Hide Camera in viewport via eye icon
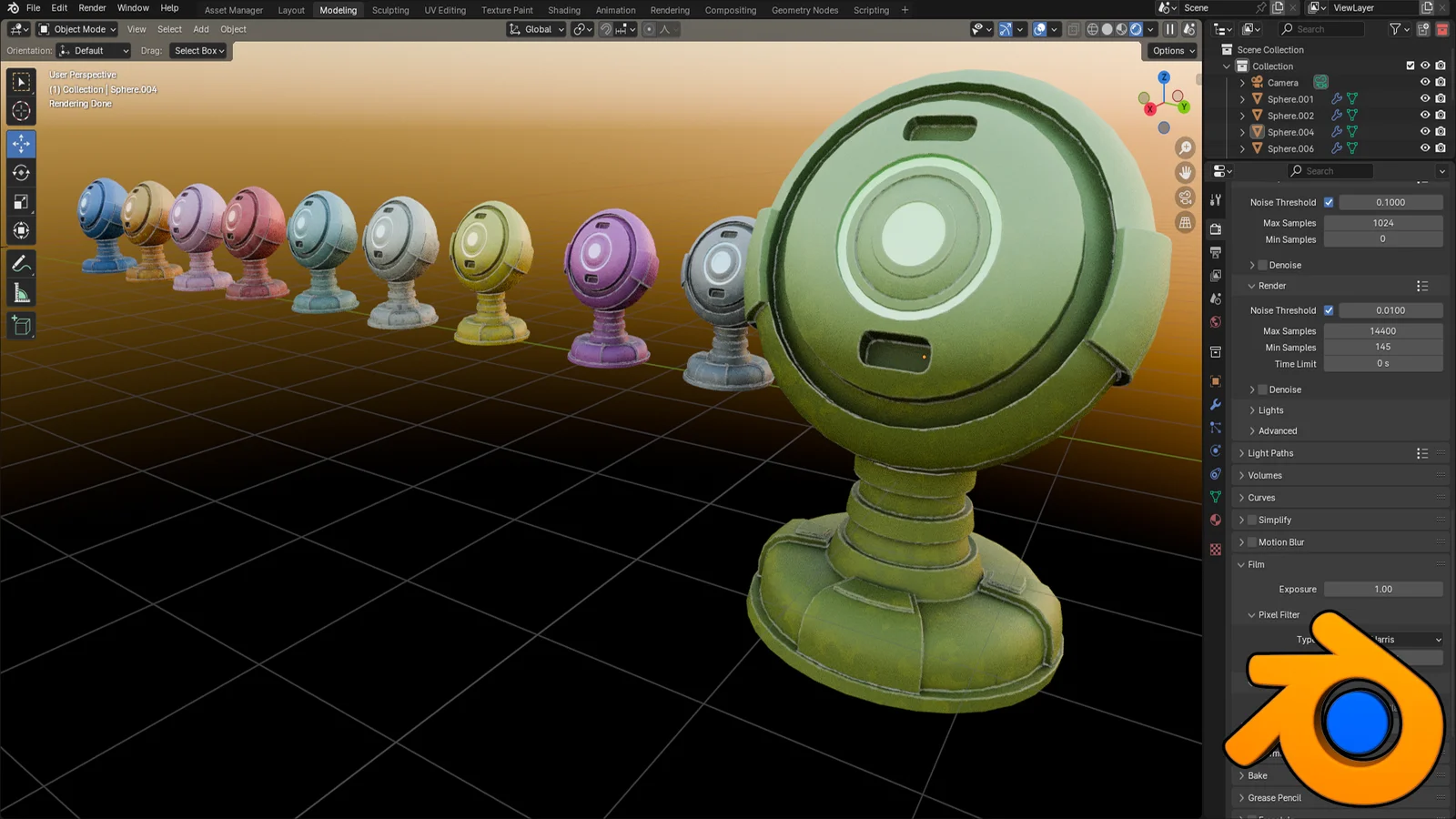This screenshot has width=1456, height=819. (1425, 82)
